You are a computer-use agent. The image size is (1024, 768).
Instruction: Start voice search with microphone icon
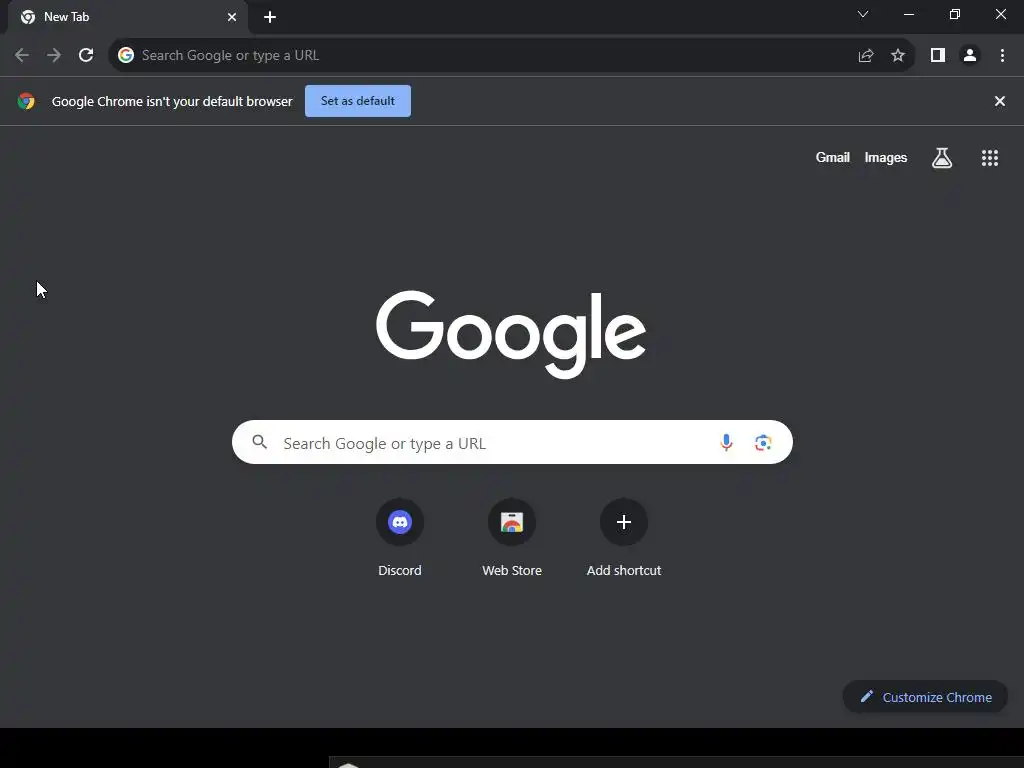click(x=726, y=443)
